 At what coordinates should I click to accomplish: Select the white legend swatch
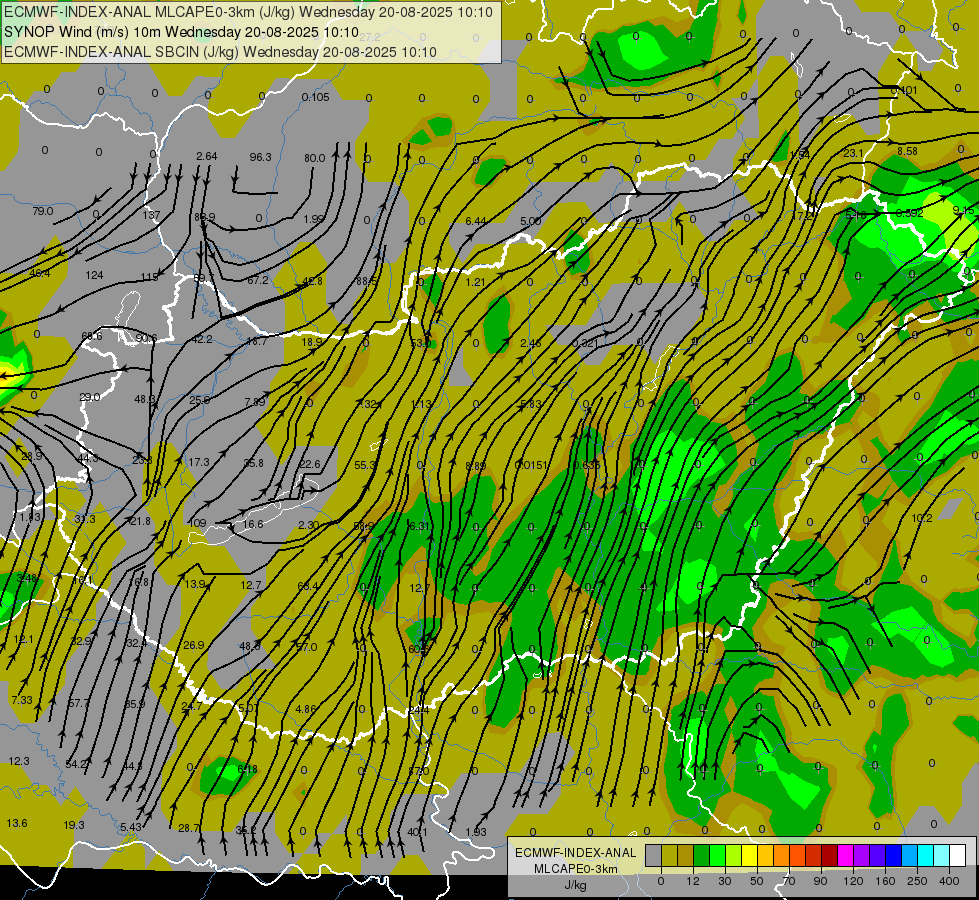(957, 855)
